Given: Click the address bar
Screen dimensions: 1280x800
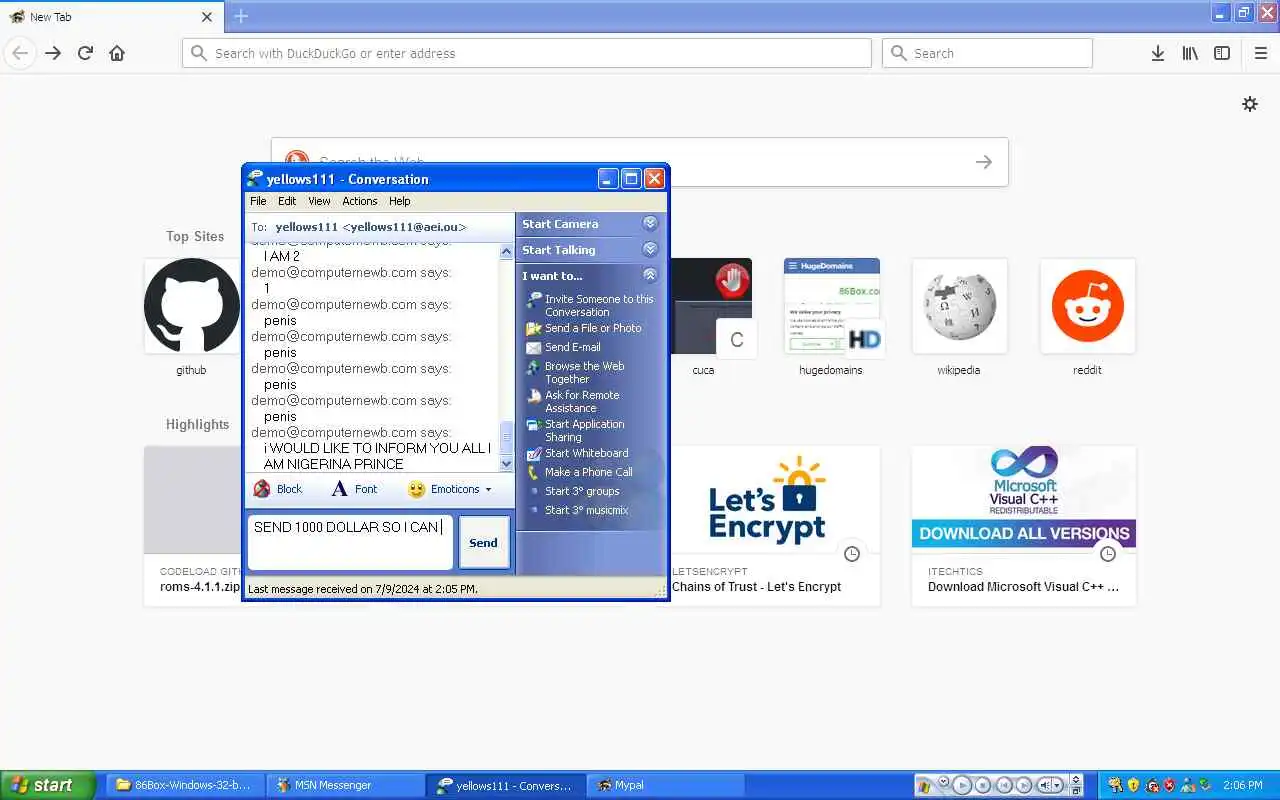Looking at the screenshot, I should click(x=527, y=53).
